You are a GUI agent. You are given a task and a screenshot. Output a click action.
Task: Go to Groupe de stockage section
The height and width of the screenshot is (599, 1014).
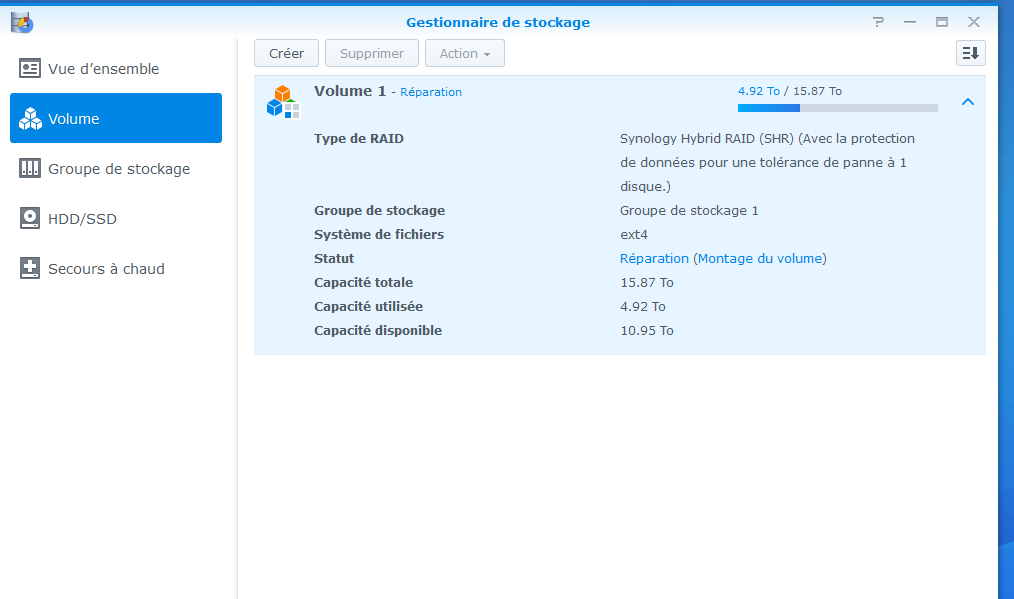pyautogui.click(x=116, y=169)
